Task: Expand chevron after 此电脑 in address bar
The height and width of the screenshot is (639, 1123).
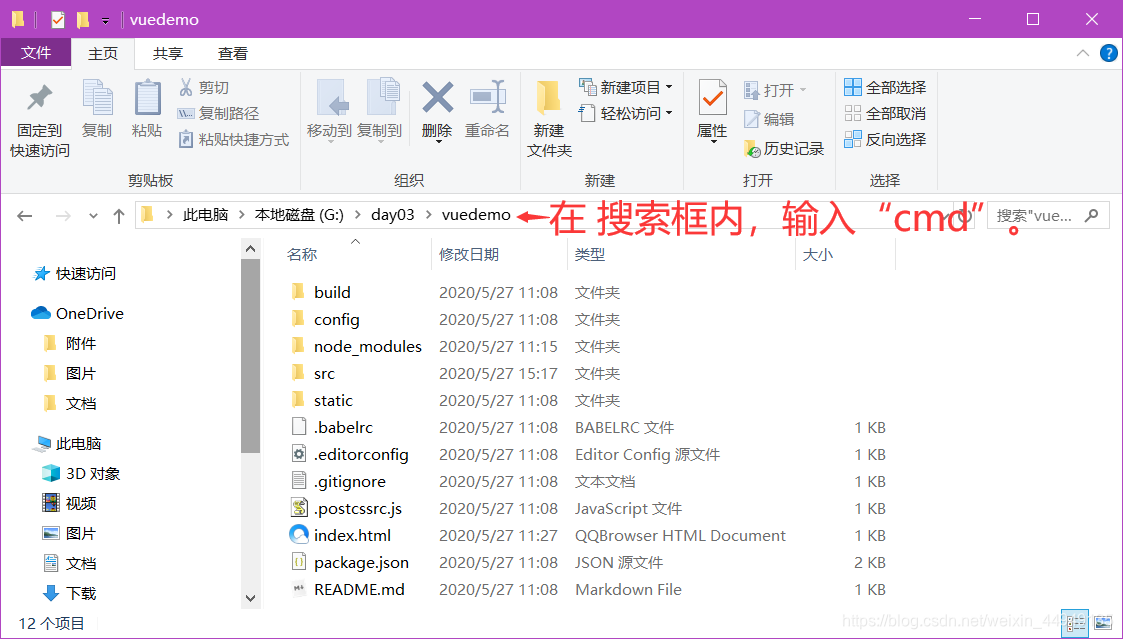Action: click(x=241, y=215)
